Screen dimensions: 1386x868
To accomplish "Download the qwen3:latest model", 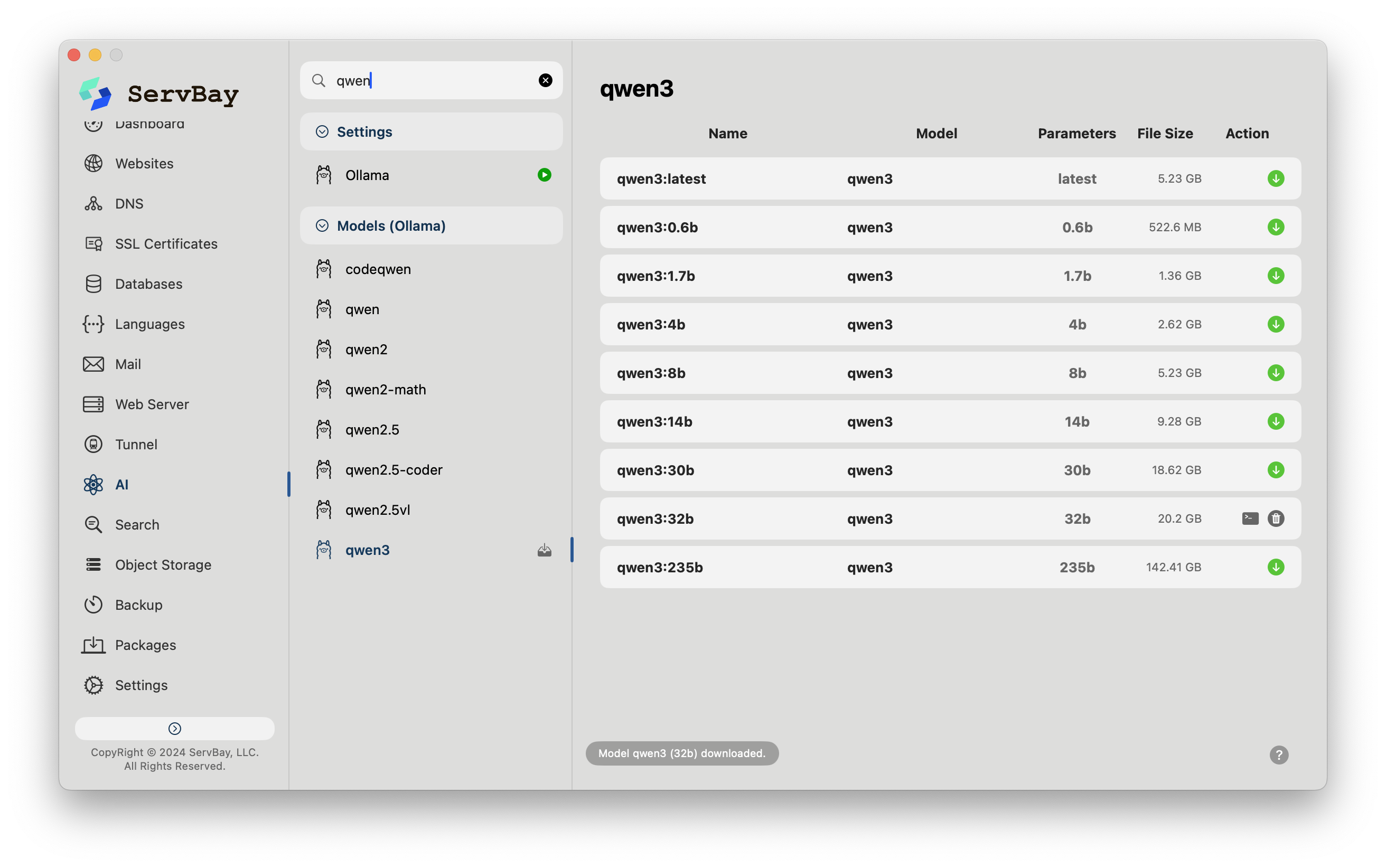I will [1275, 178].
